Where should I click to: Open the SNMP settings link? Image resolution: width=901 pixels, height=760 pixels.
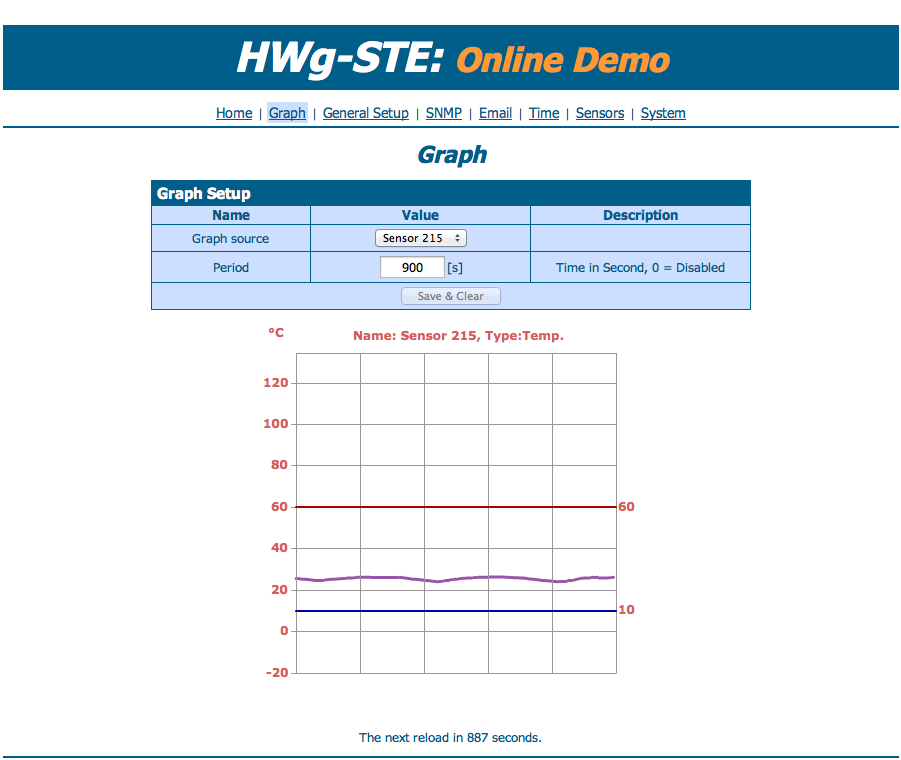[444, 113]
